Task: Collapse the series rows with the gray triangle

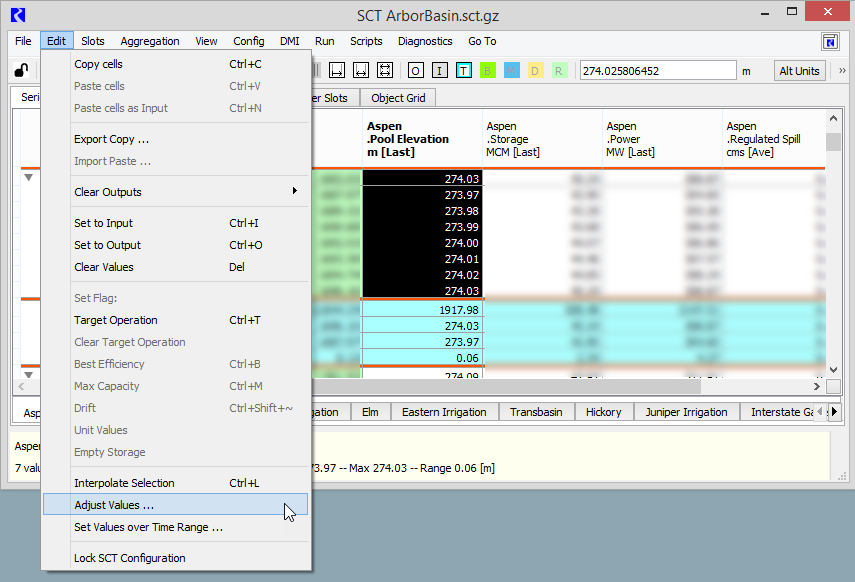Action: coord(28,177)
